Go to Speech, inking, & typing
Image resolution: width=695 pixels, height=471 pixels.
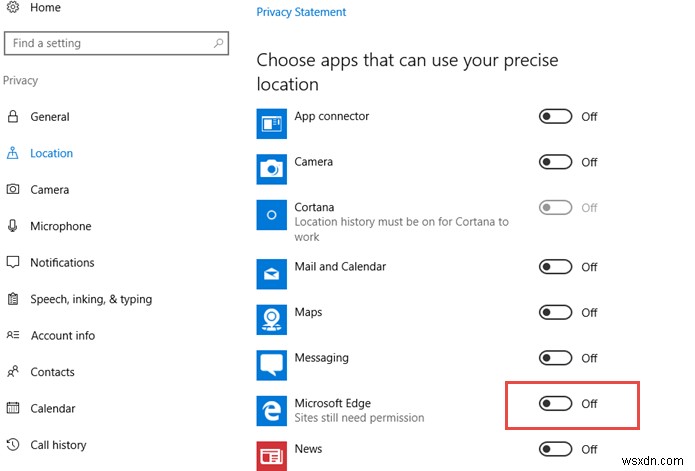(90, 299)
